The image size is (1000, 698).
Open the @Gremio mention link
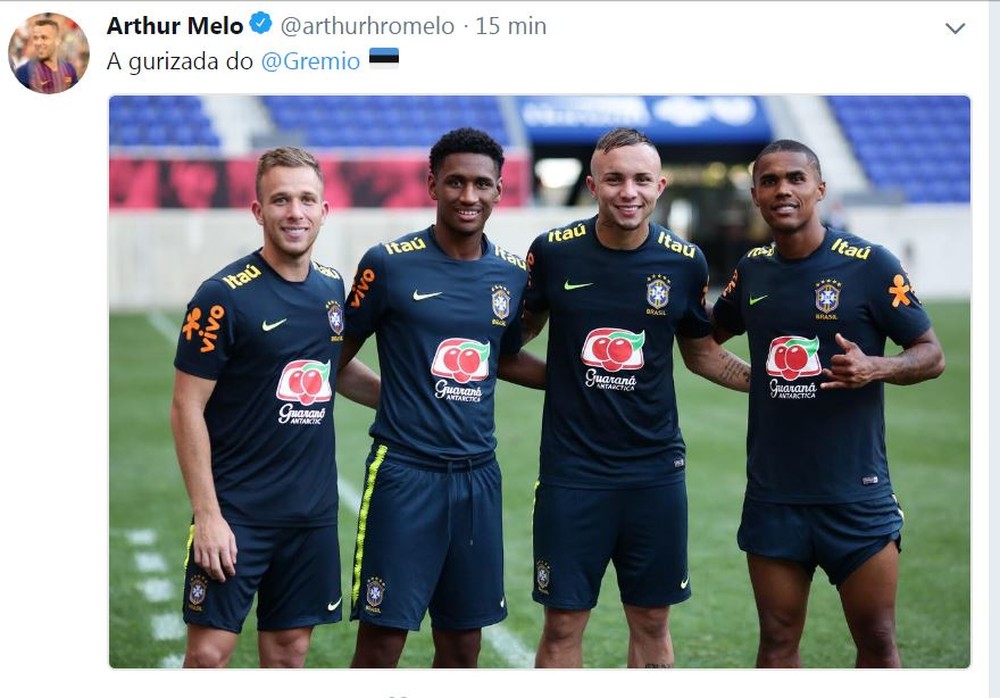[311, 61]
